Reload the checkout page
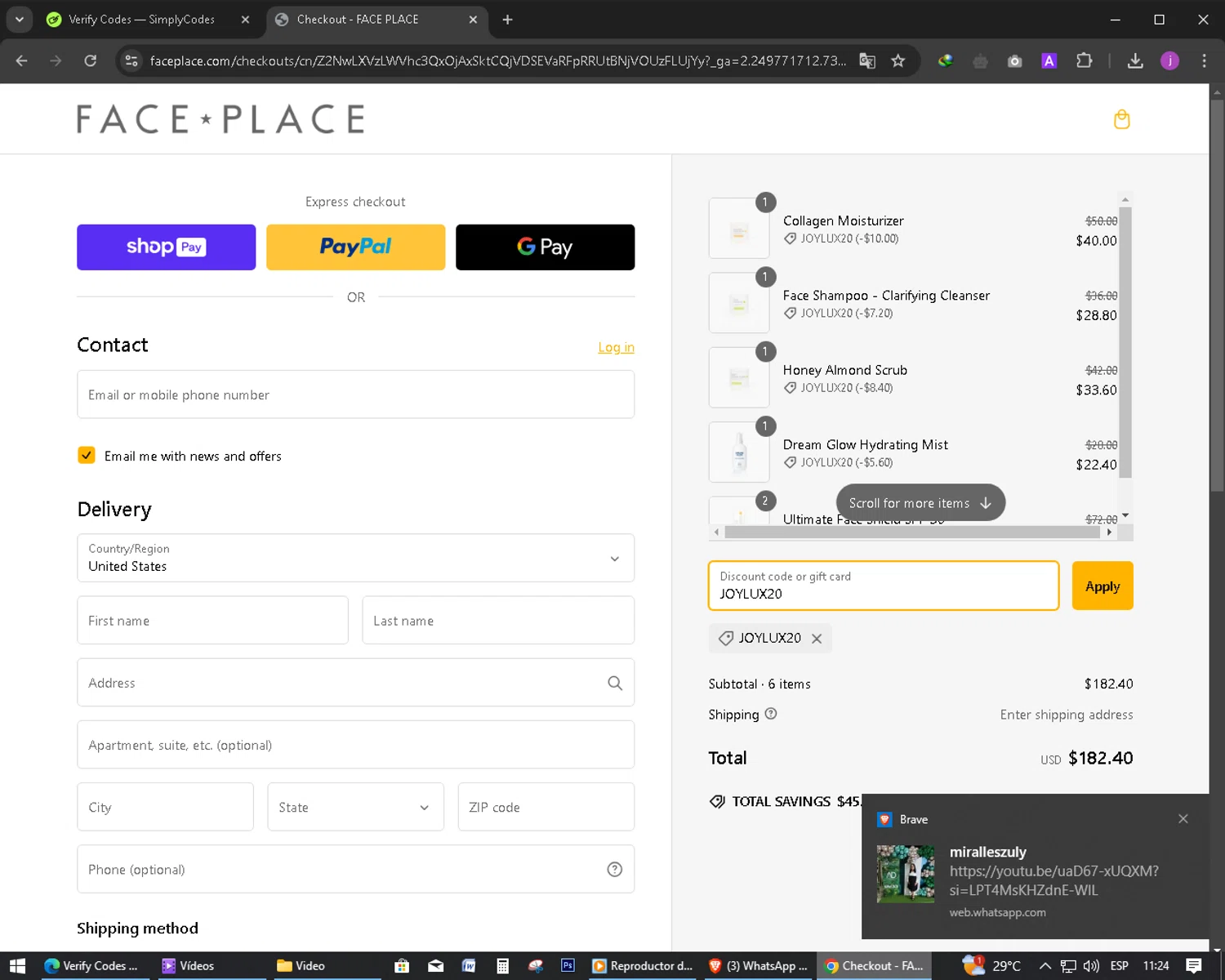Viewport: 1225px width, 980px height. pos(90,60)
